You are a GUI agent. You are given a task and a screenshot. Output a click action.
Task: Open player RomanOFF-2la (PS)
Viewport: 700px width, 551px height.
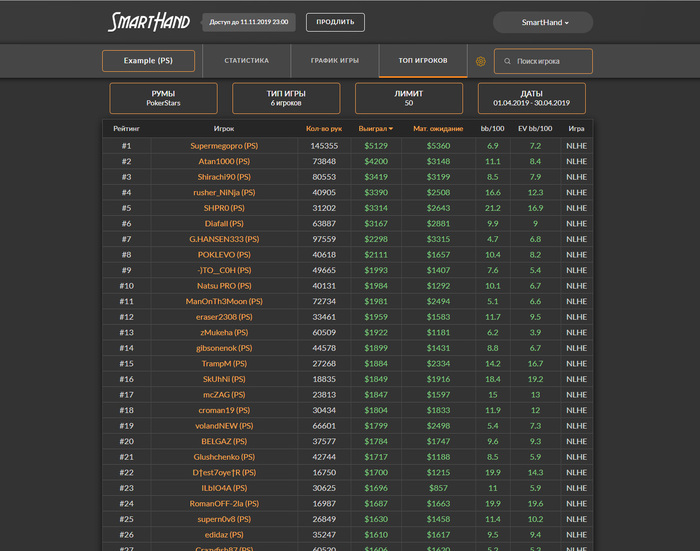pos(224,504)
